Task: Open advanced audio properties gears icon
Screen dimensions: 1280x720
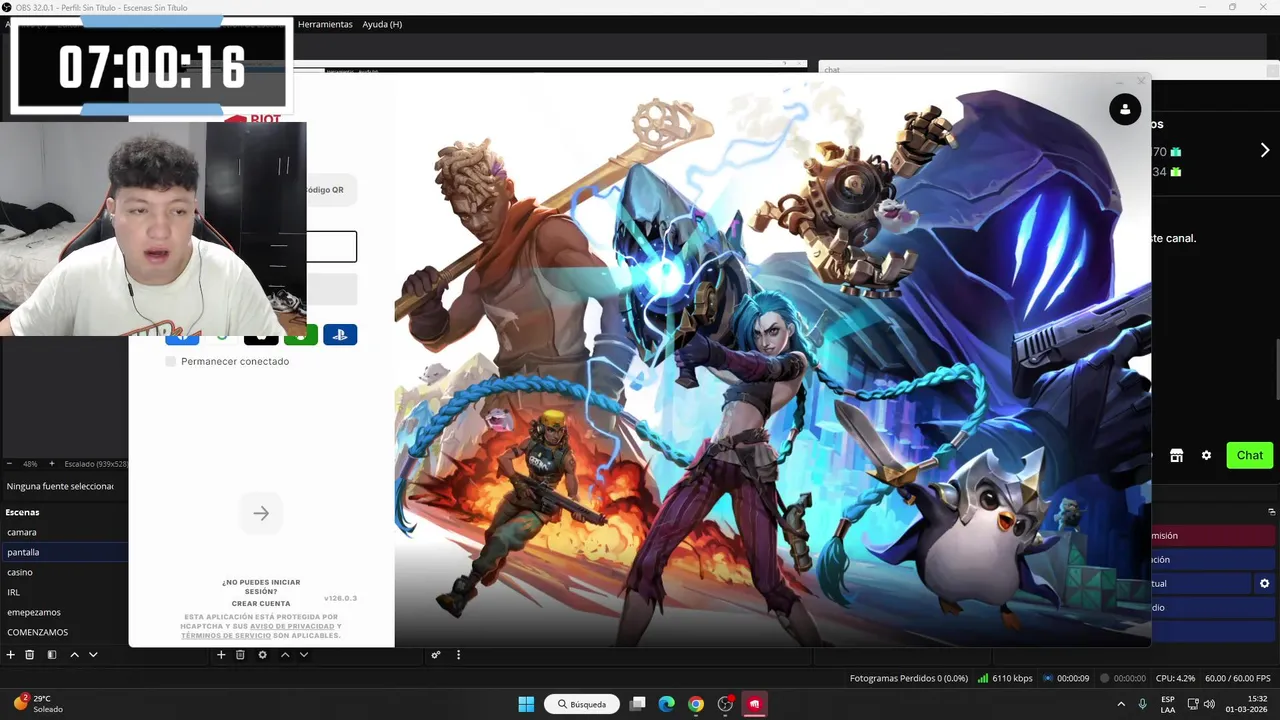Action: coord(436,655)
